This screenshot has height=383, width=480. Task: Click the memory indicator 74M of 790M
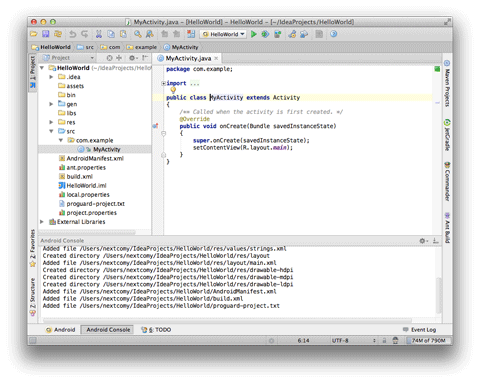tap(428, 340)
